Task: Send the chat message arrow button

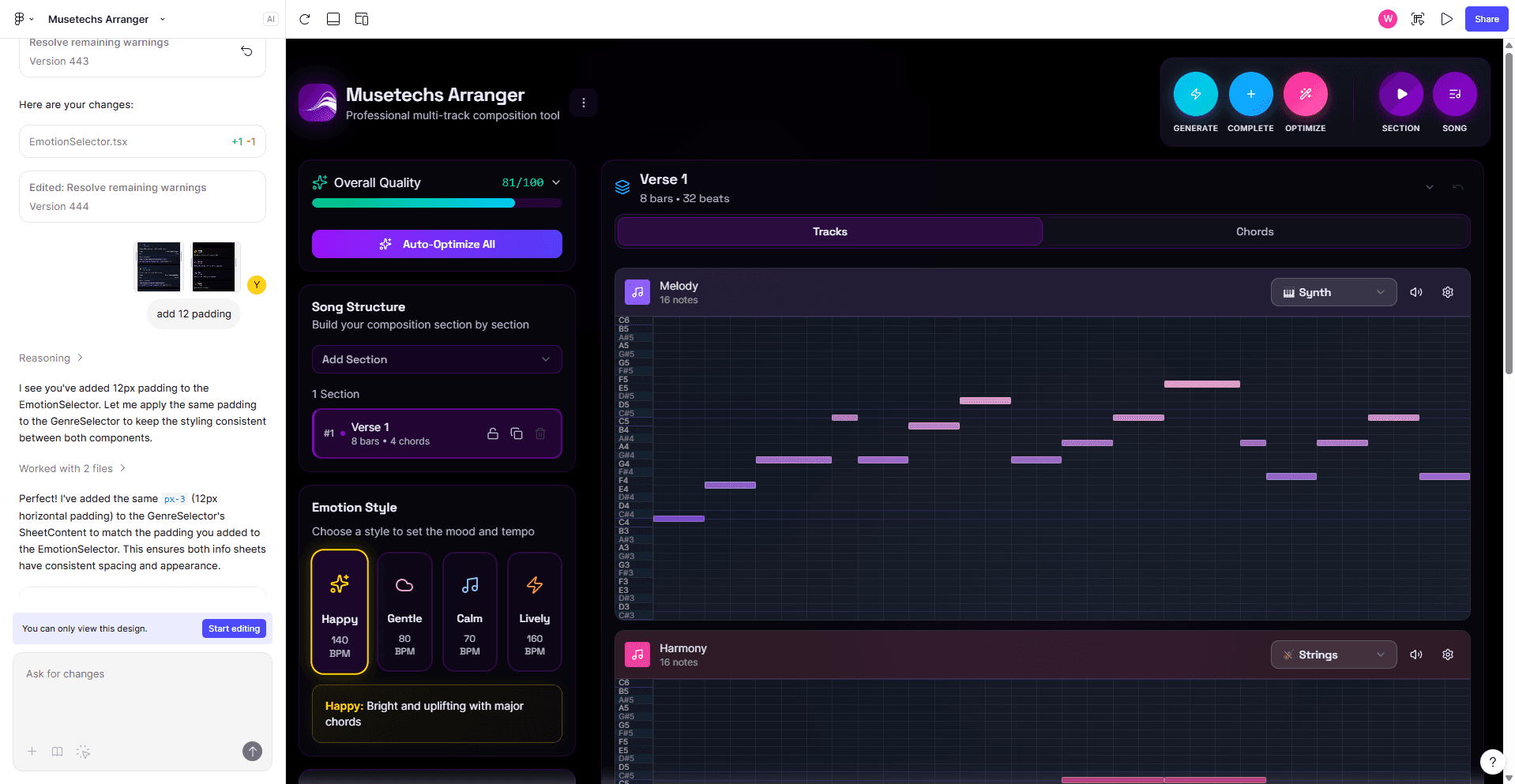Action: [x=252, y=752]
